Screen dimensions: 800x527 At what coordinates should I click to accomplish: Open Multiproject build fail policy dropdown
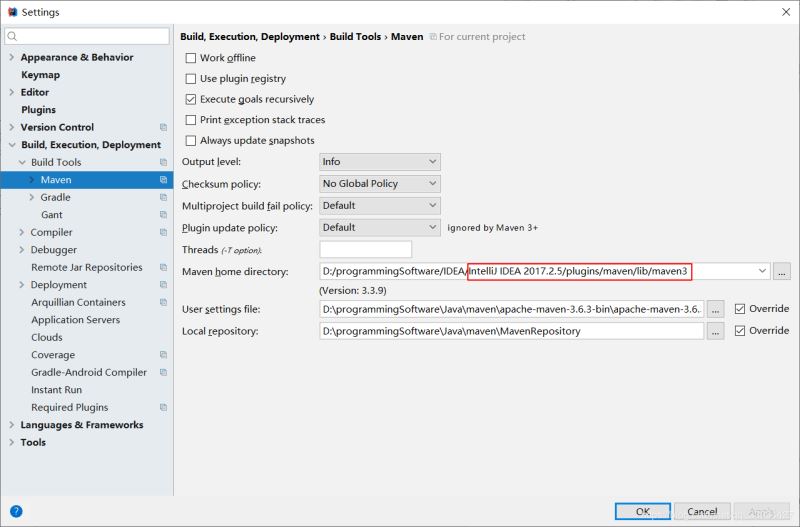coord(380,206)
